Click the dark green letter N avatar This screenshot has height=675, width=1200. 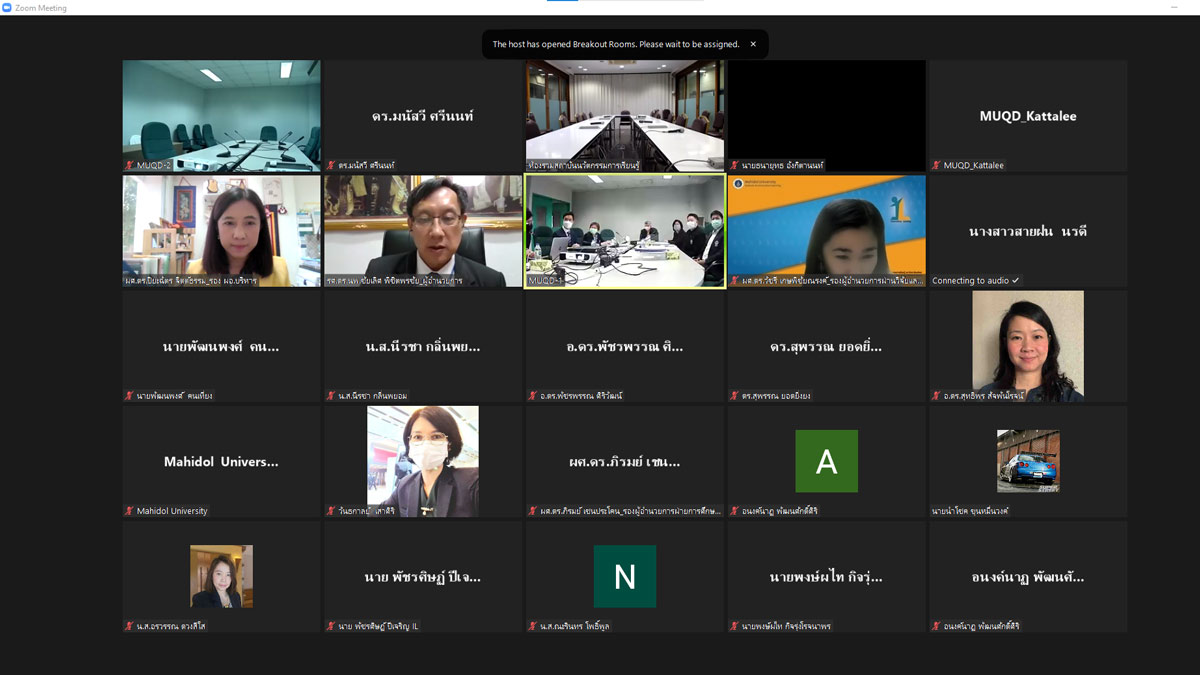[x=625, y=576]
